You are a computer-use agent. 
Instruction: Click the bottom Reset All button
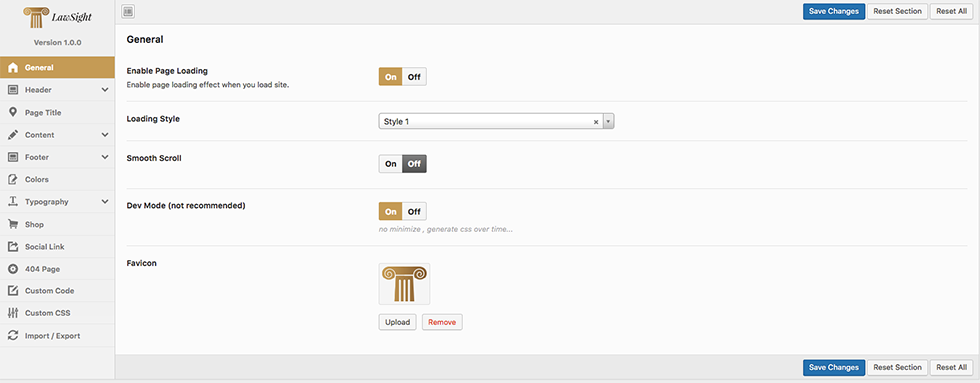point(951,367)
